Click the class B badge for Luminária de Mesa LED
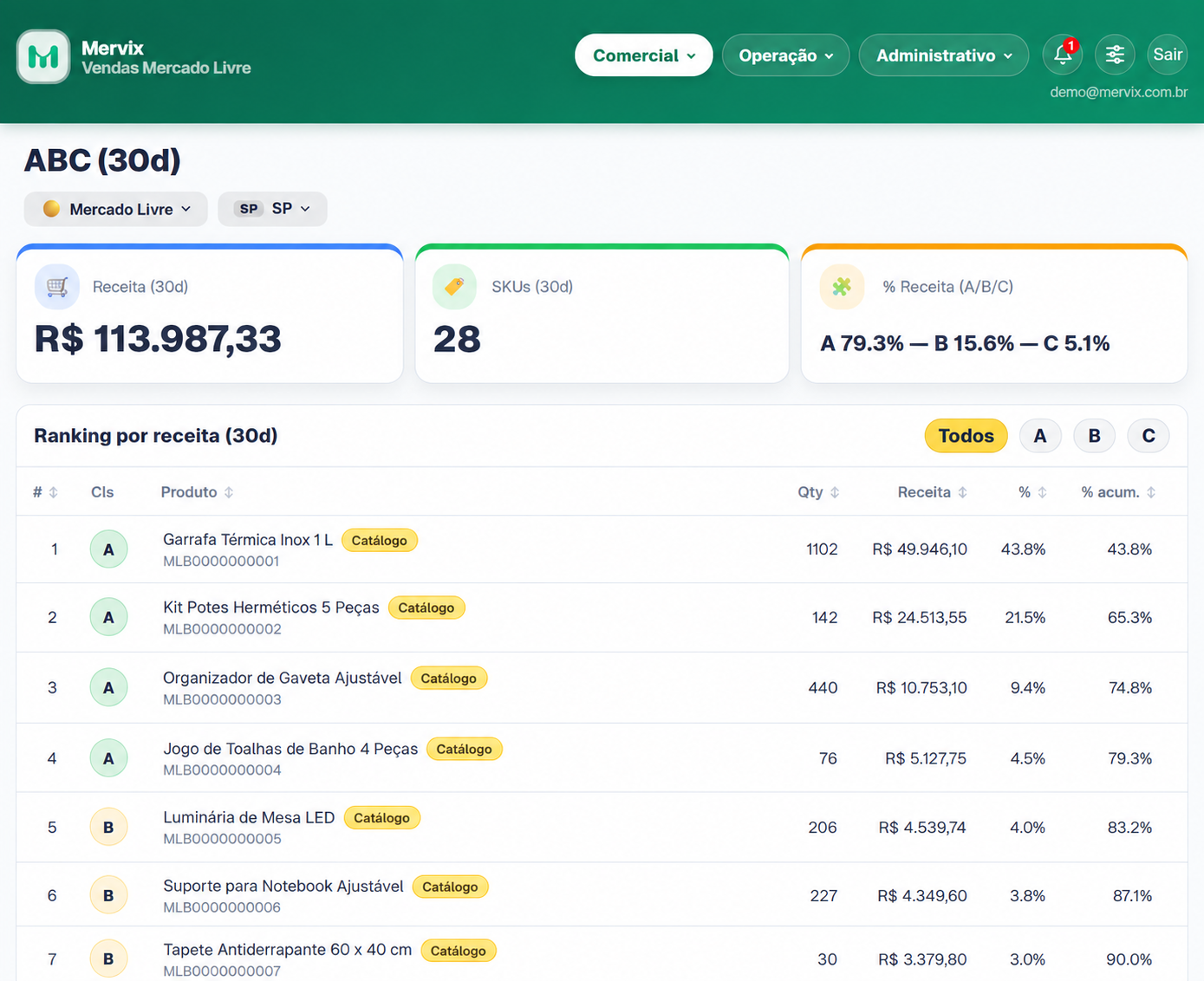Image resolution: width=1204 pixels, height=981 pixels. pyautogui.click(x=108, y=828)
